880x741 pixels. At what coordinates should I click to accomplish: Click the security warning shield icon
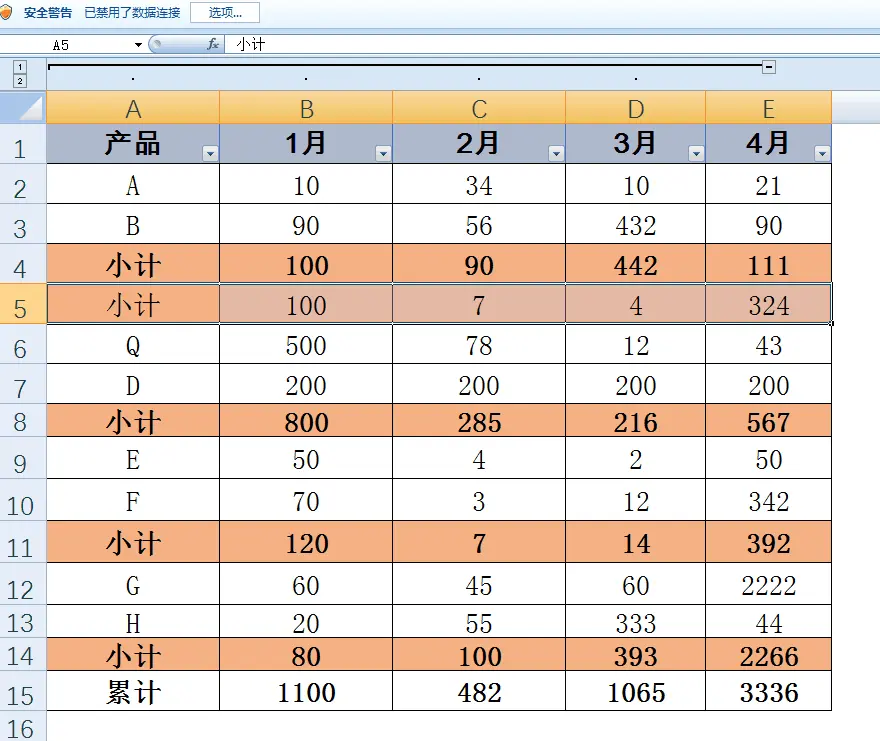click(x=6, y=13)
